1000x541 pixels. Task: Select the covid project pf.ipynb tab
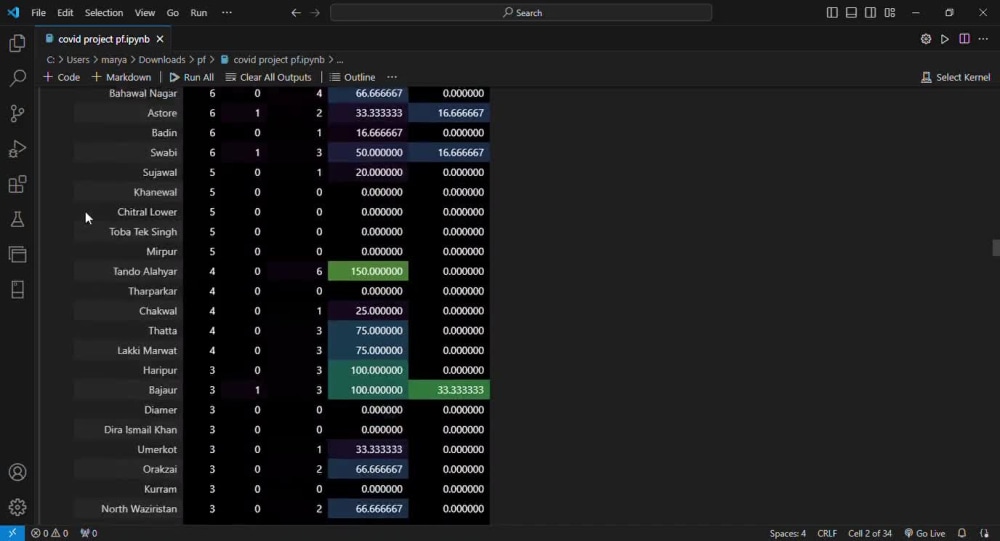tap(104, 39)
